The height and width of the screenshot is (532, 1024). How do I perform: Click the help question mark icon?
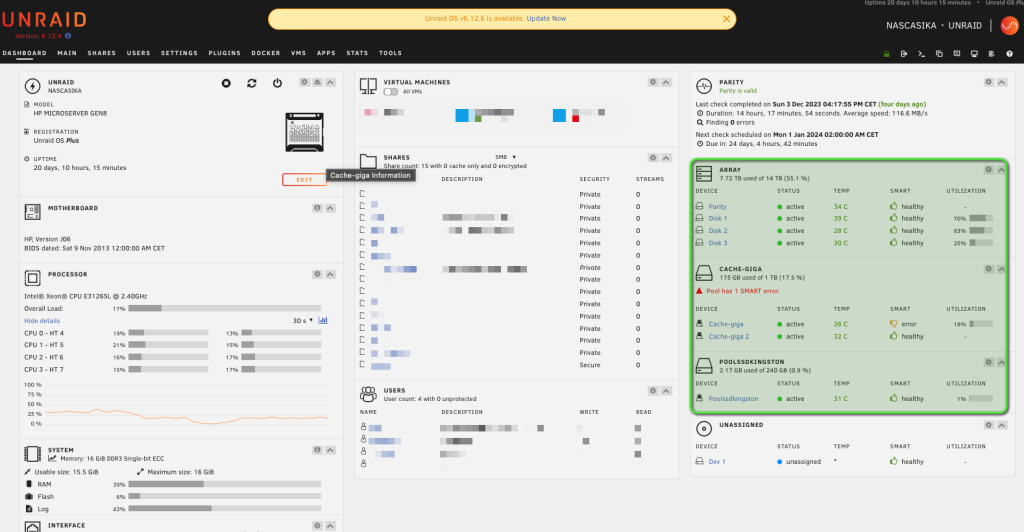tap(1009, 53)
